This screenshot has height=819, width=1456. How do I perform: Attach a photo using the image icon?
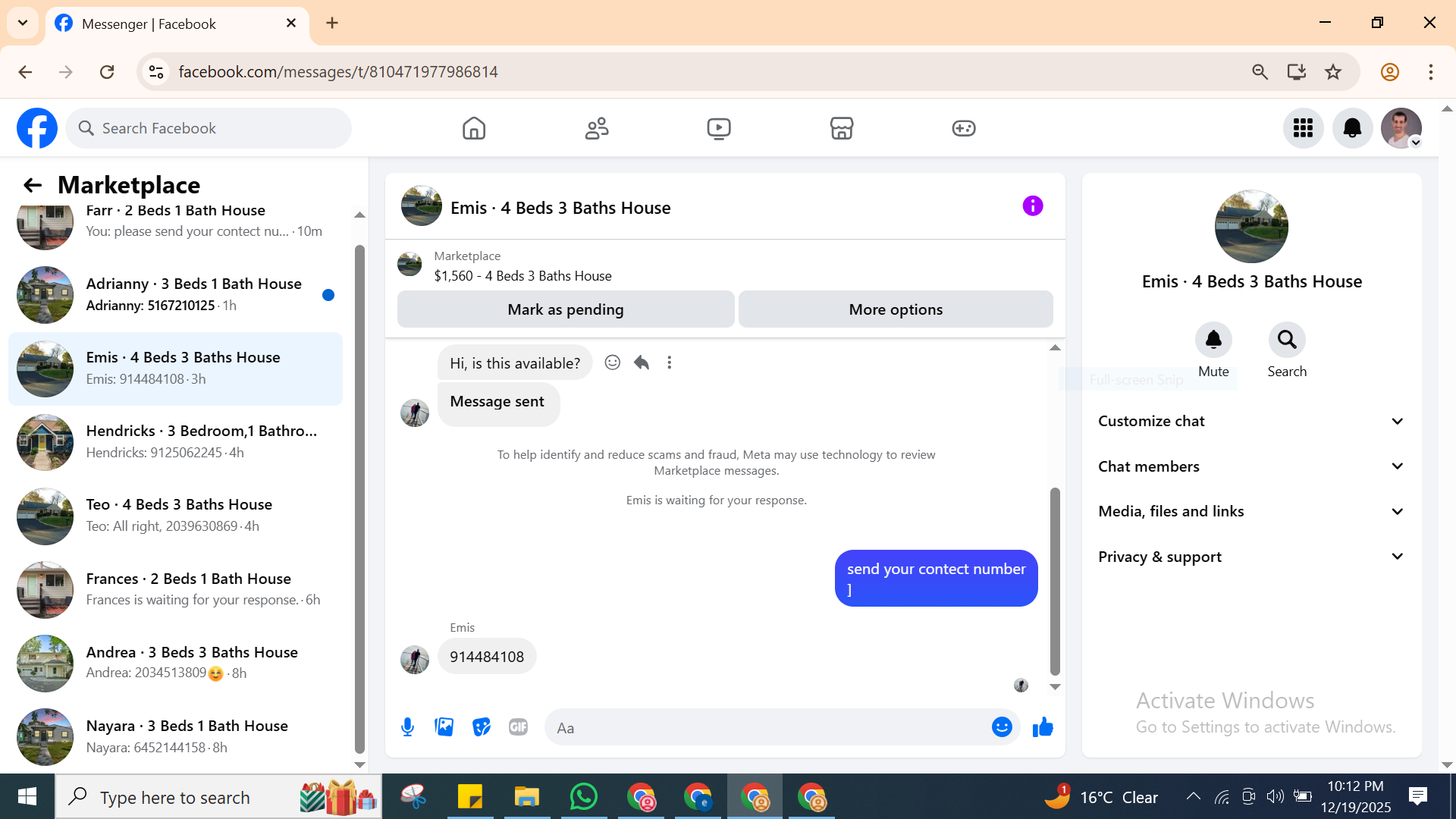(x=444, y=727)
